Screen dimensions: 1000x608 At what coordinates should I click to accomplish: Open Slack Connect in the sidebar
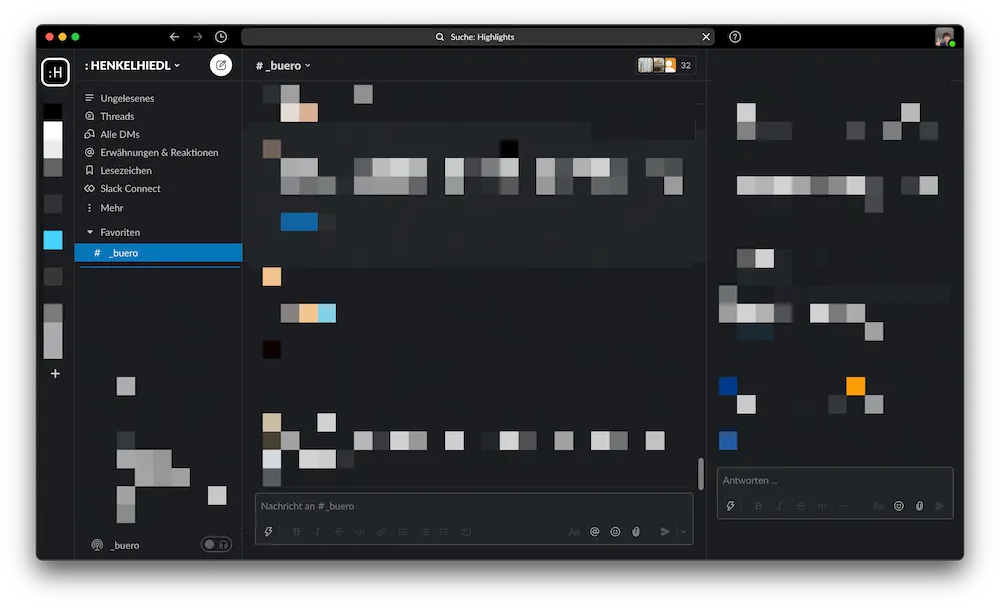pyautogui.click(x=130, y=188)
